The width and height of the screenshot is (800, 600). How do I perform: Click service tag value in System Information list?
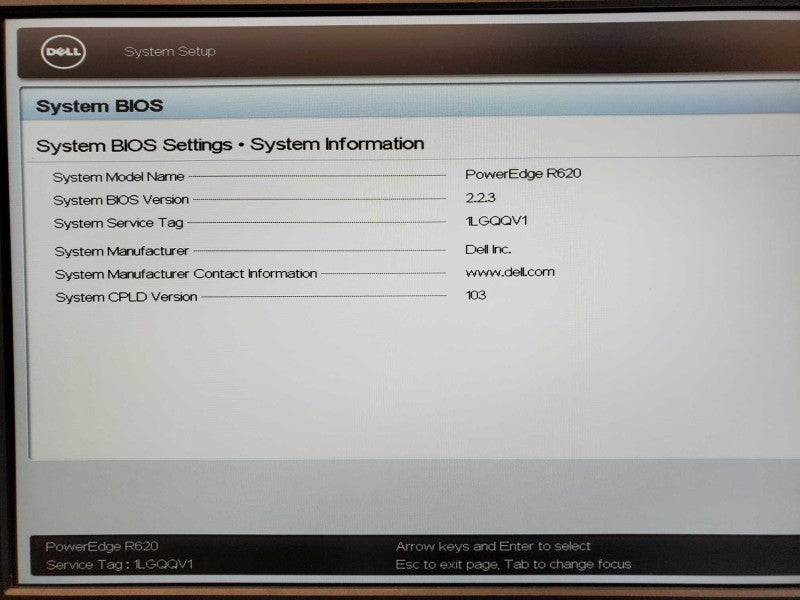496,221
